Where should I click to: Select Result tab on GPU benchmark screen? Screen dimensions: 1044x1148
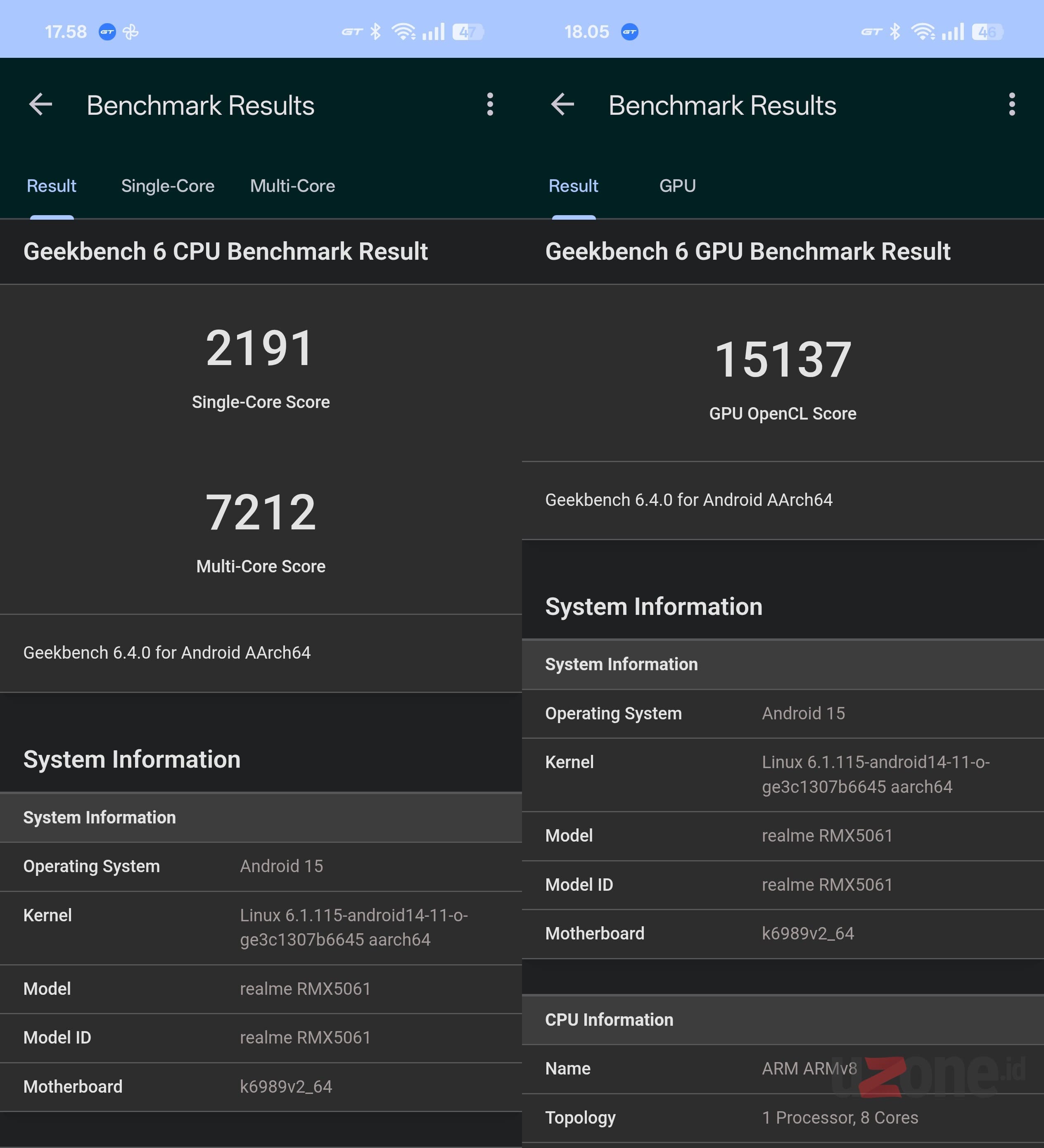(x=573, y=186)
